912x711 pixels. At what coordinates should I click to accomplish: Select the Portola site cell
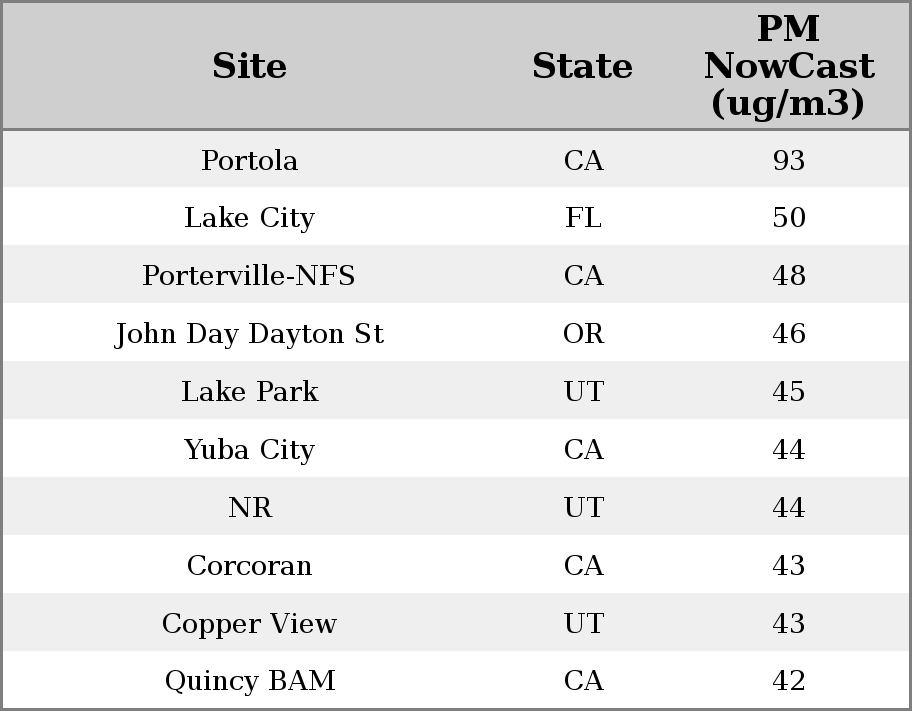pyautogui.click(x=249, y=160)
